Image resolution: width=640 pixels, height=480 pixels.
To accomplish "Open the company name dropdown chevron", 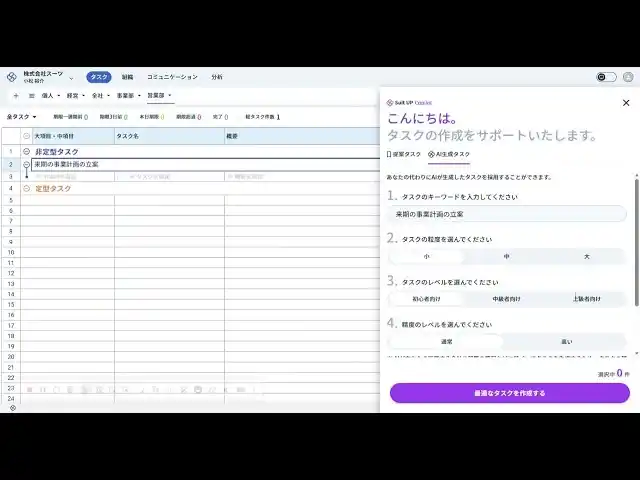I will [x=71, y=78].
